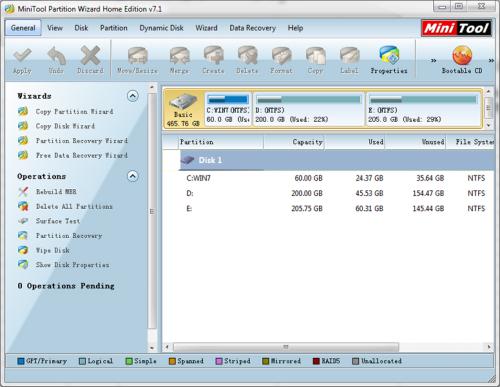Click the Undo arrow icon
500x387 pixels.
[56, 55]
